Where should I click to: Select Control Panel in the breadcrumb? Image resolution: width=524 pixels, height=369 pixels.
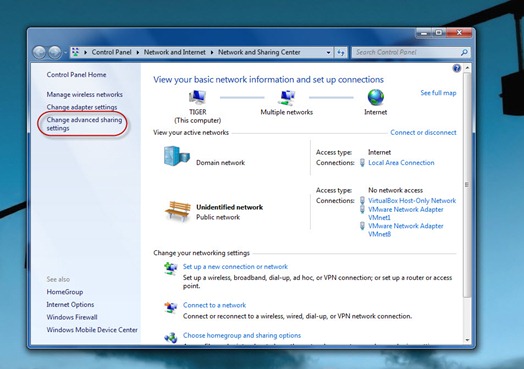[111, 52]
